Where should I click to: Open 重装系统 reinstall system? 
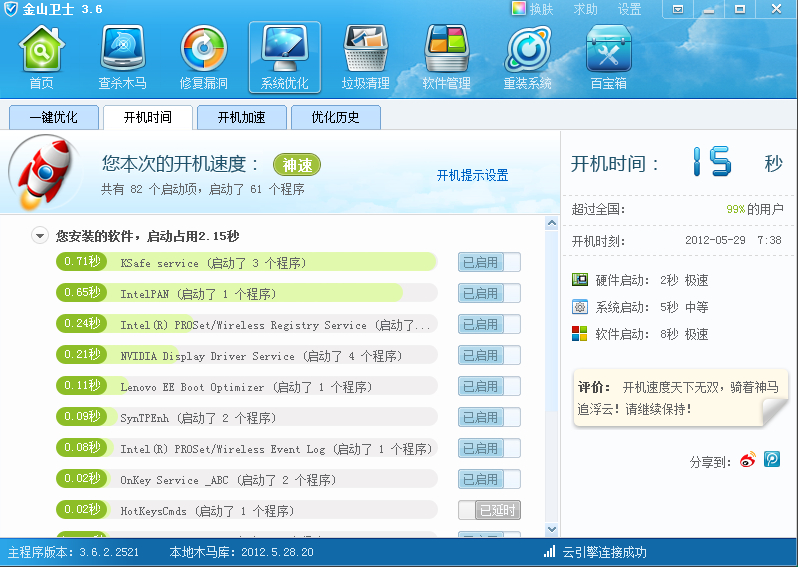528,57
